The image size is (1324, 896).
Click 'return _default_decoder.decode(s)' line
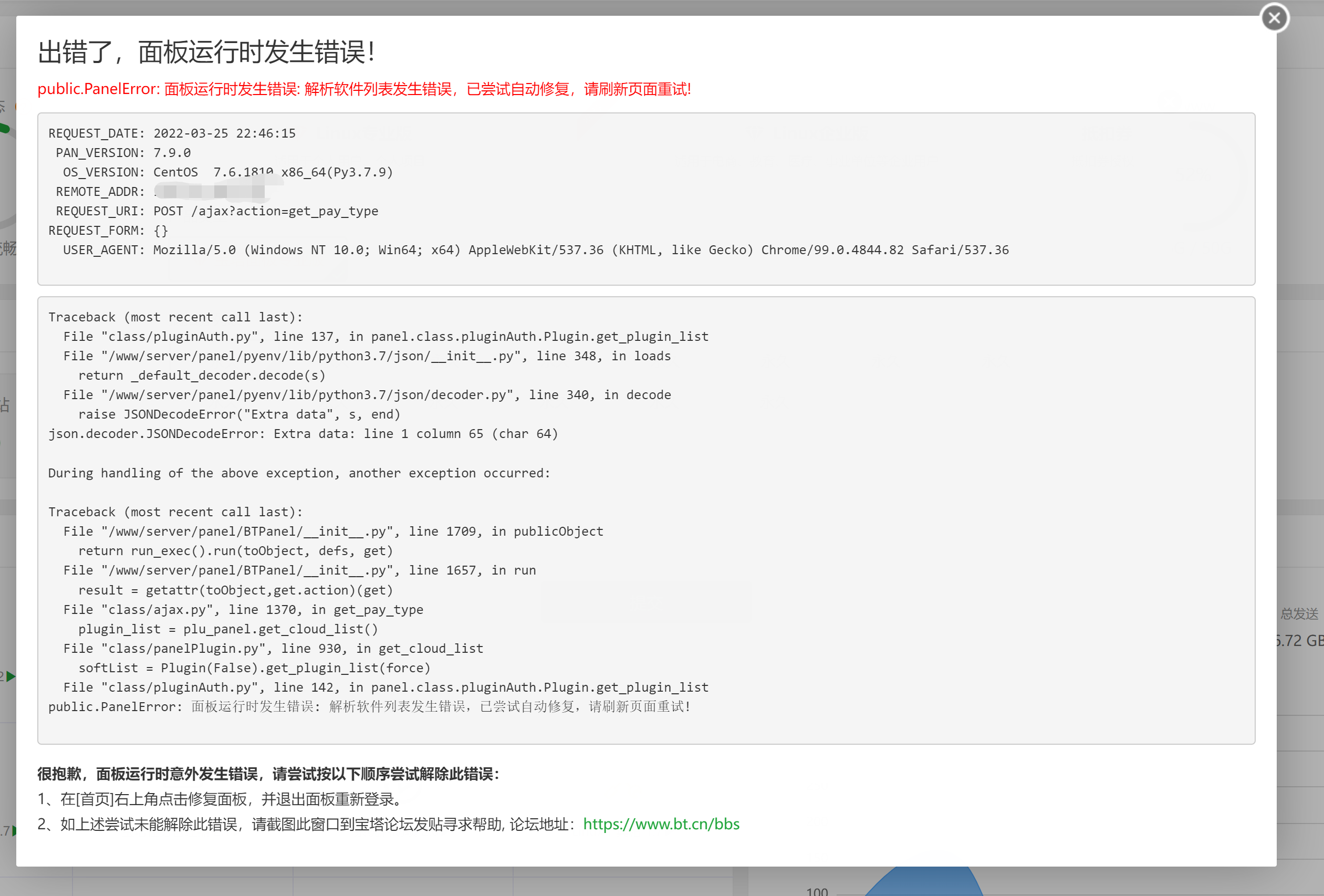click(202, 376)
